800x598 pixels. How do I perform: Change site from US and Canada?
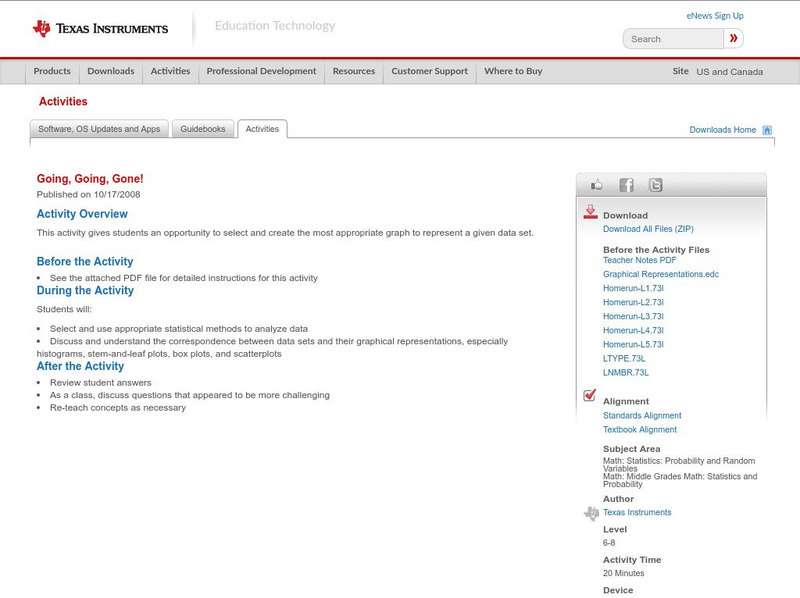[730, 72]
